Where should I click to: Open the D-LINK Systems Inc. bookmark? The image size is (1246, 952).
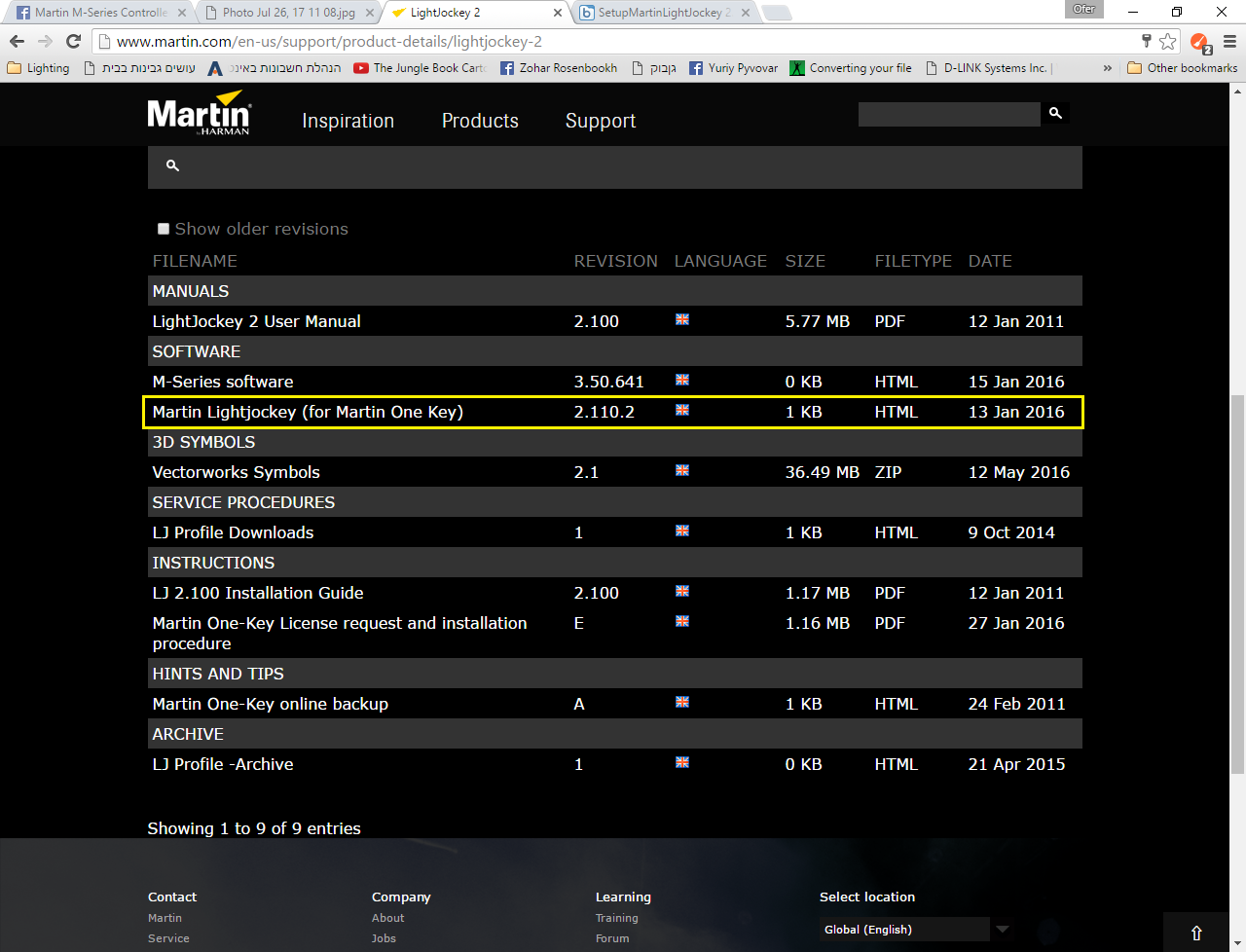pyautogui.click(x=987, y=68)
